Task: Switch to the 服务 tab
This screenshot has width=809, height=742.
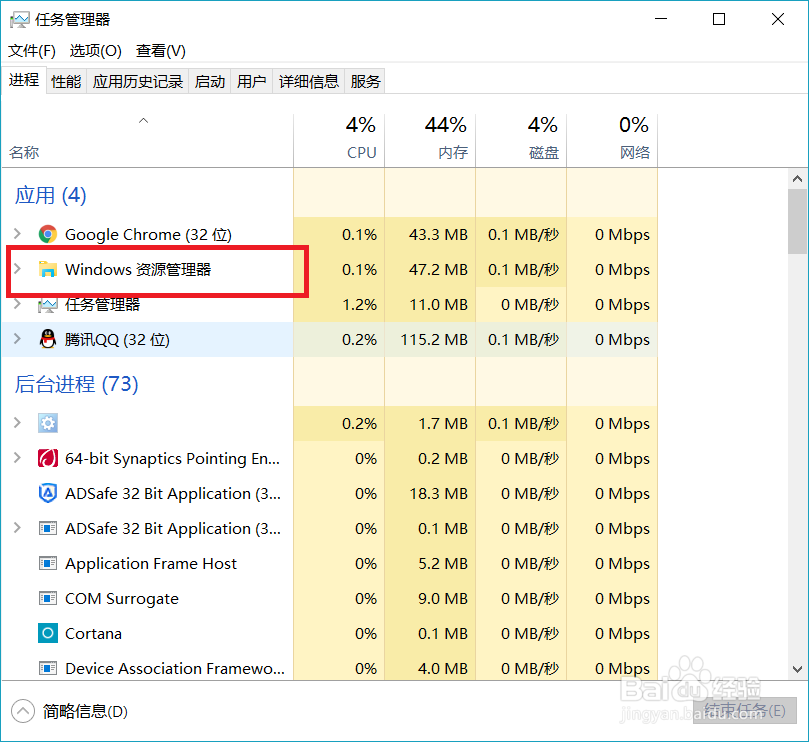Action: 365,82
